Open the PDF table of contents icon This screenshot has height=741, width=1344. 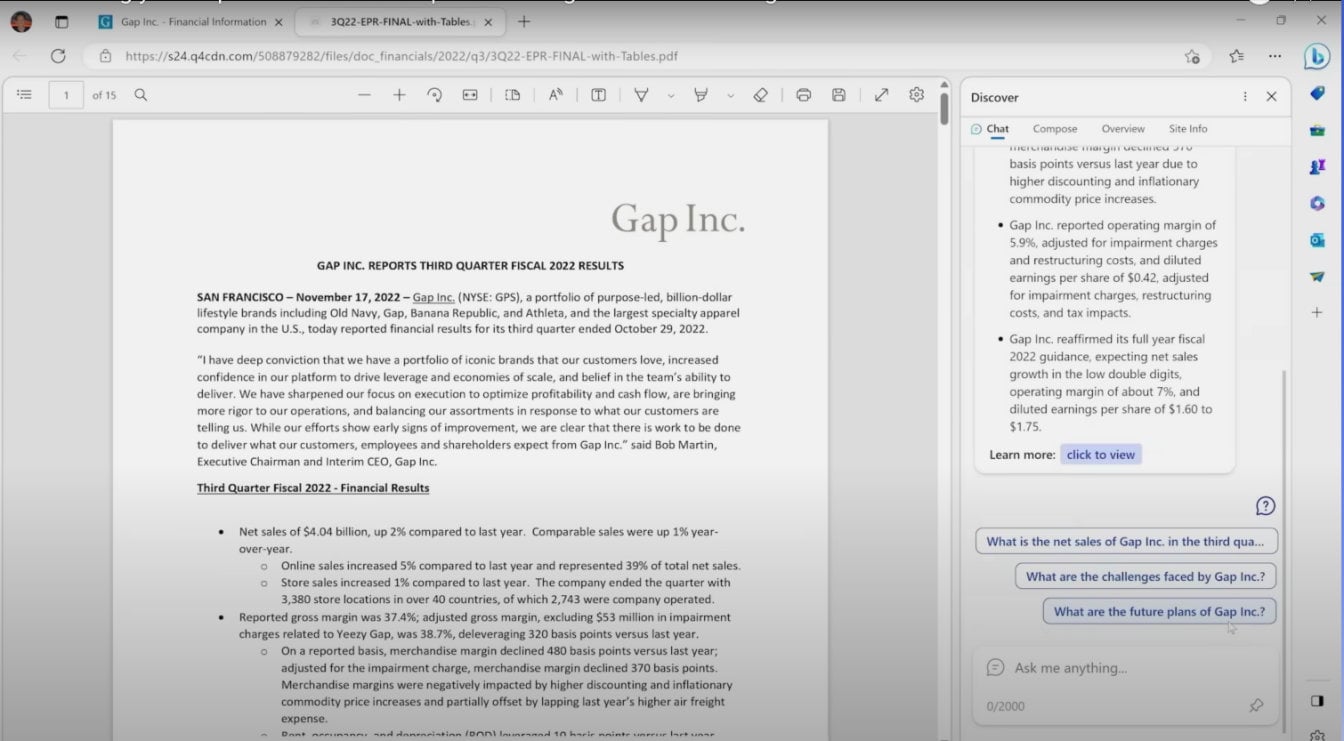pyautogui.click(x=25, y=95)
